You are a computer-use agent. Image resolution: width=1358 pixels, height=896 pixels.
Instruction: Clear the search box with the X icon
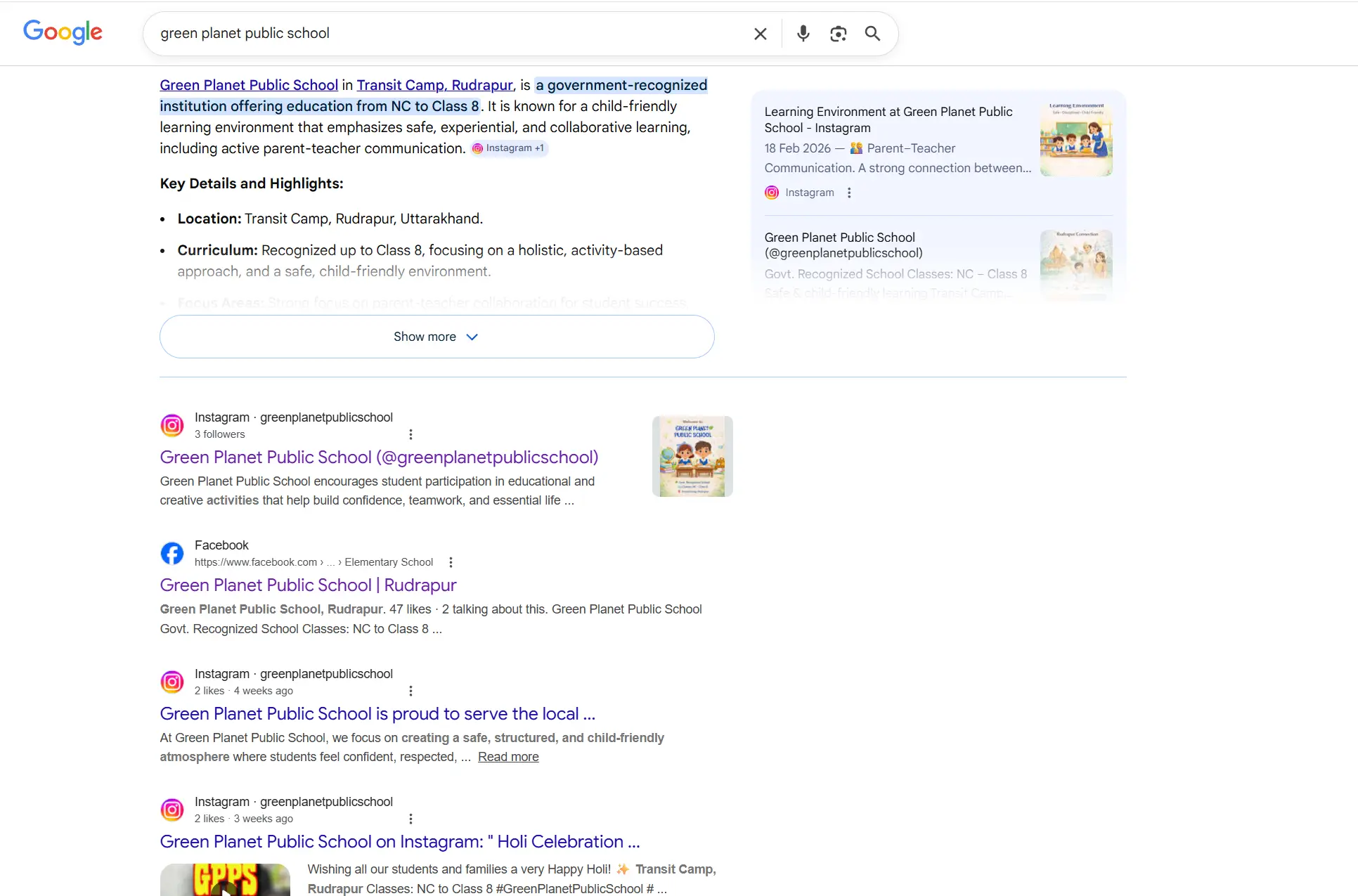tap(760, 34)
